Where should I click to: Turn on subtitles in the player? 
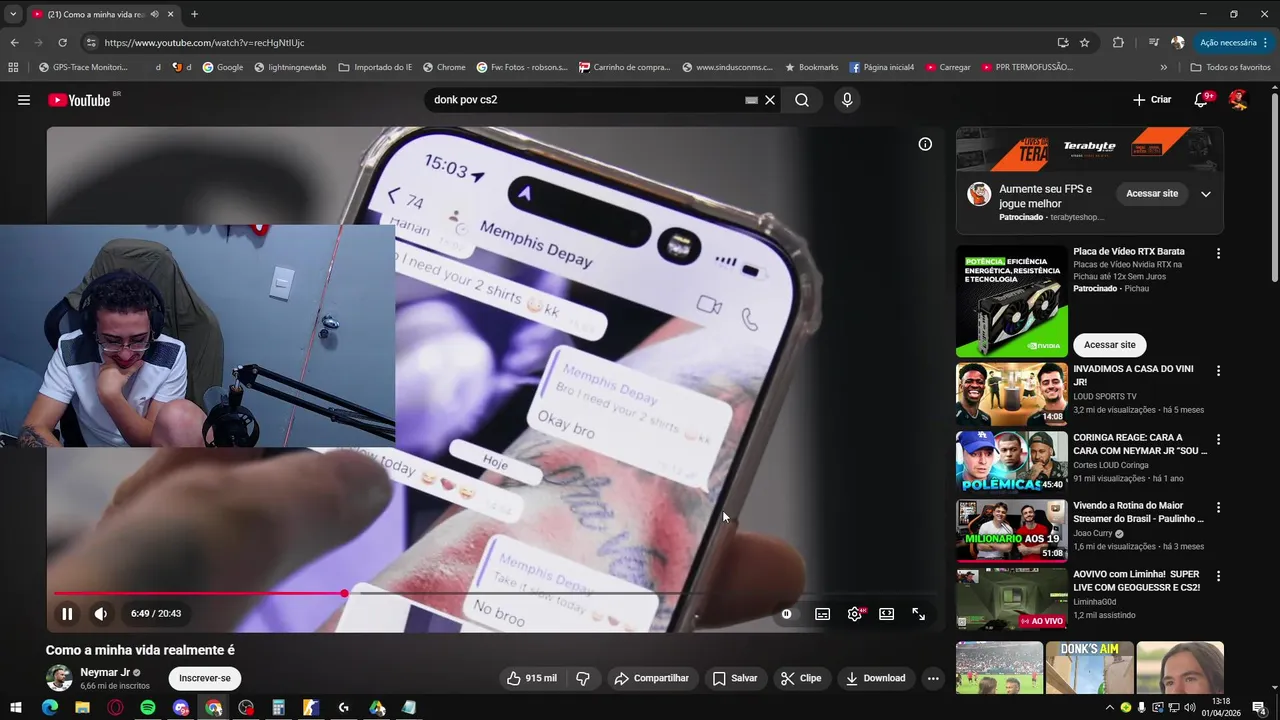click(822, 614)
